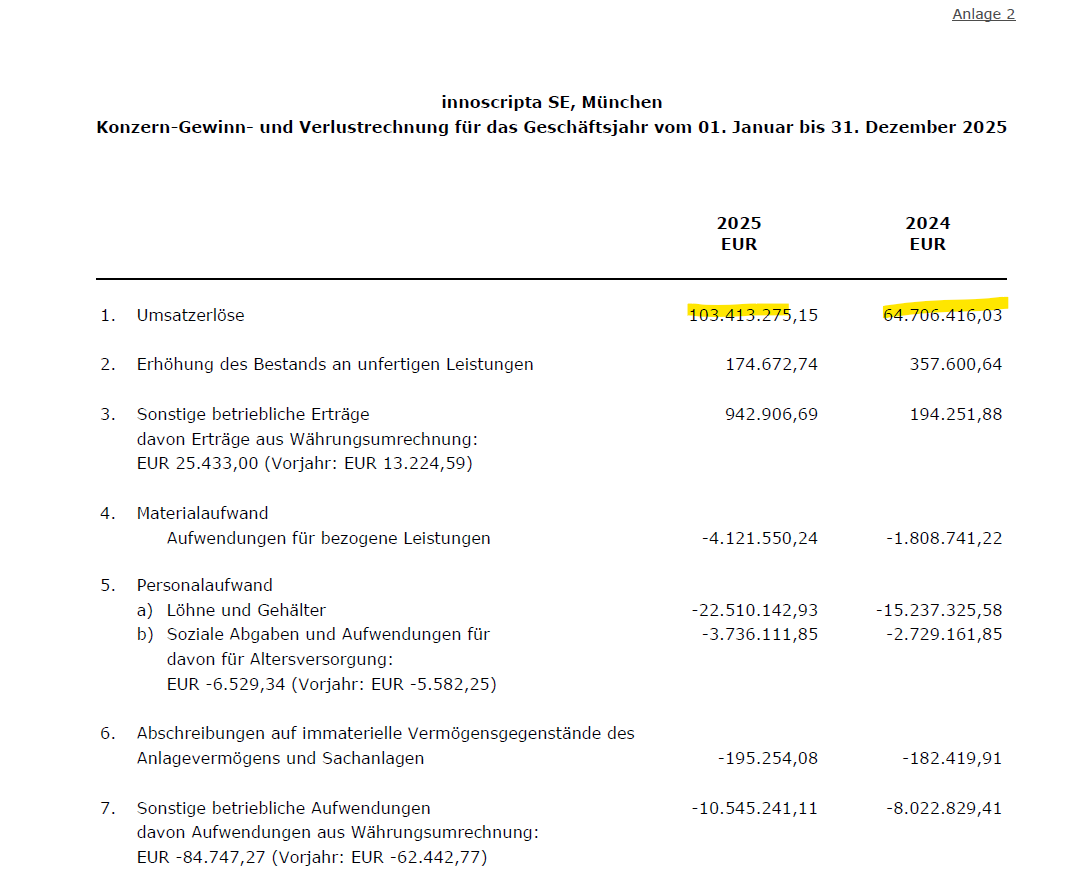Select the 'Materialaufwand' label
The width and height of the screenshot is (1080, 877).
(x=202, y=513)
